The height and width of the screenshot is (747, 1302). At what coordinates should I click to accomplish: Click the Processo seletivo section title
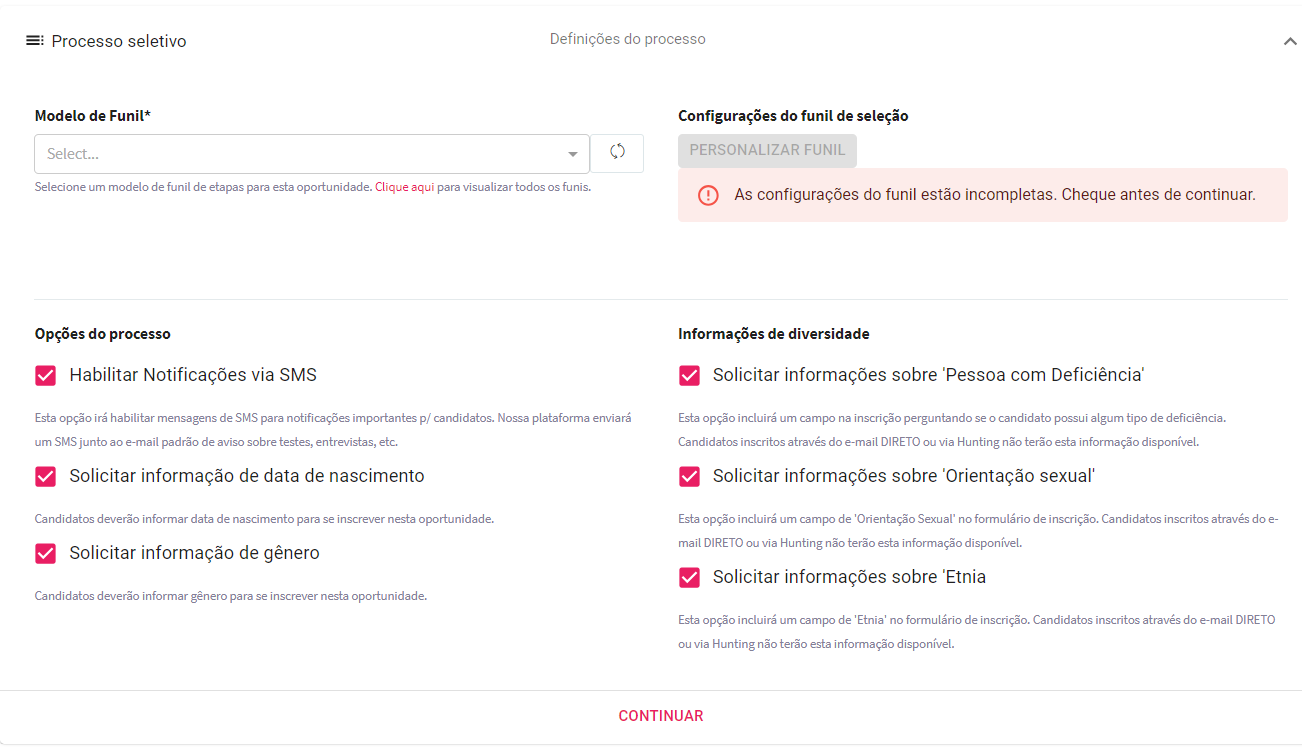click(119, 41)
